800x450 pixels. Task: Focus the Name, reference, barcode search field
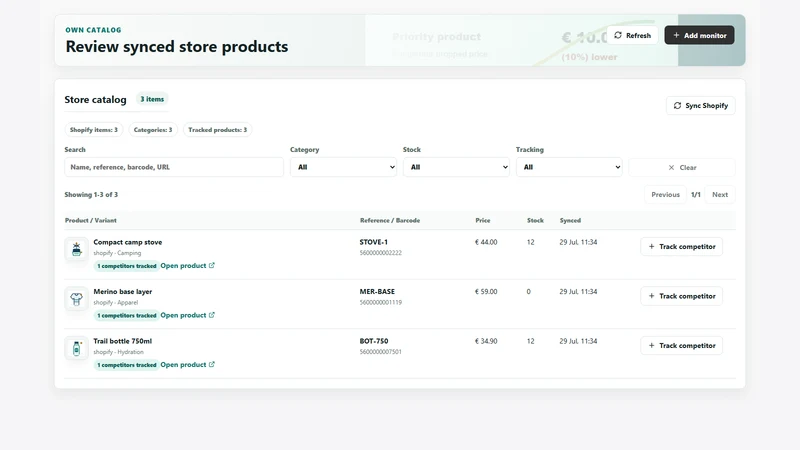(x=174, y=167)
